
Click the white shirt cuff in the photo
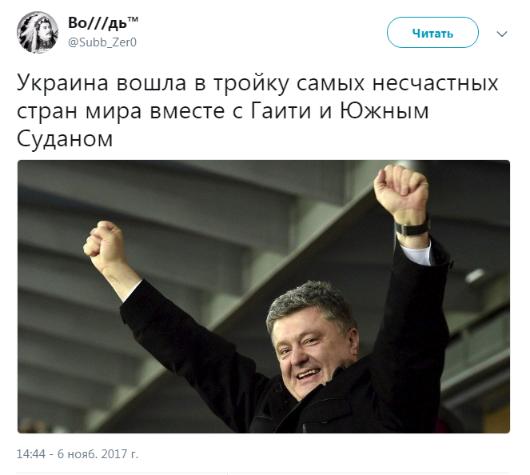[x=418, y=253]
